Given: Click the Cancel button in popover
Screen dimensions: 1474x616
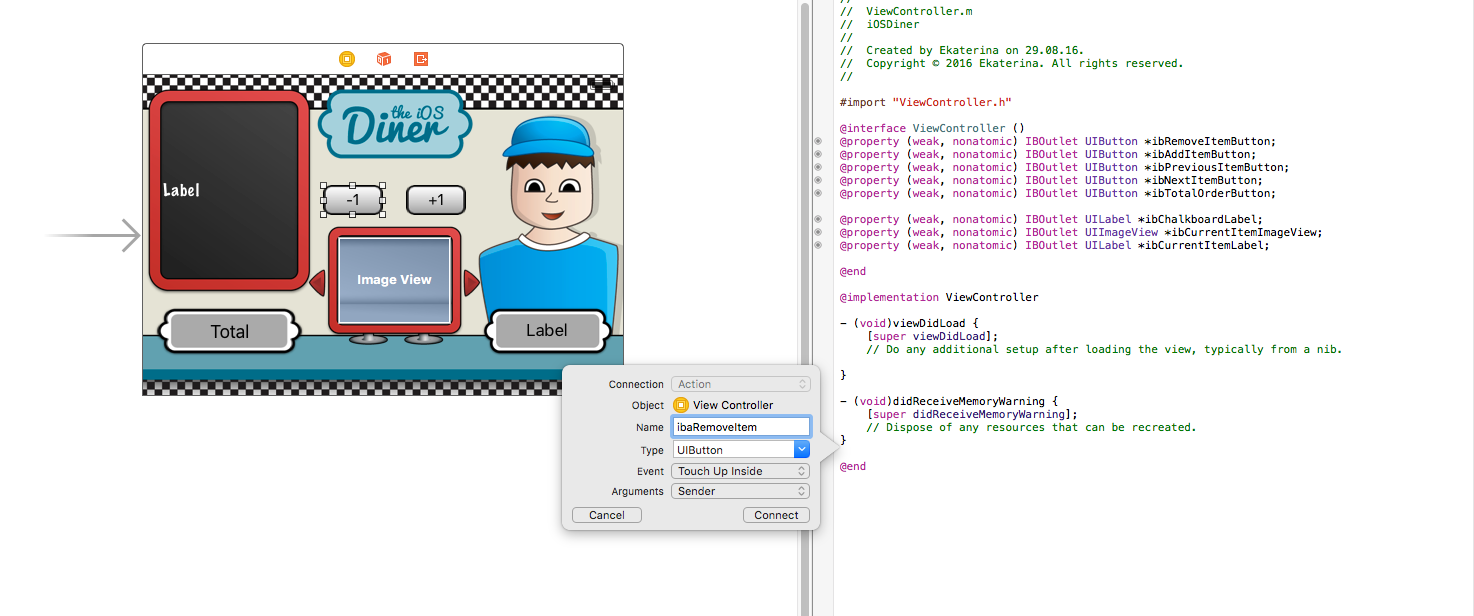Looking at the screenshot, I should click(607, 515).
